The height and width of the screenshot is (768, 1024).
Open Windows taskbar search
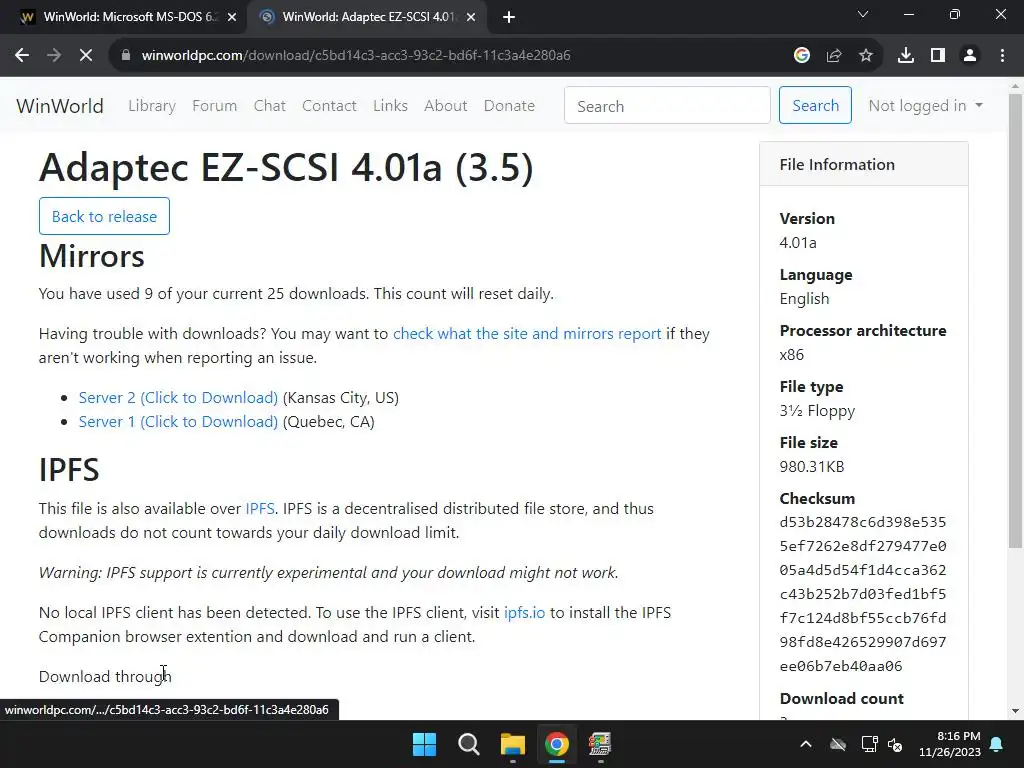tap(468, 744)
